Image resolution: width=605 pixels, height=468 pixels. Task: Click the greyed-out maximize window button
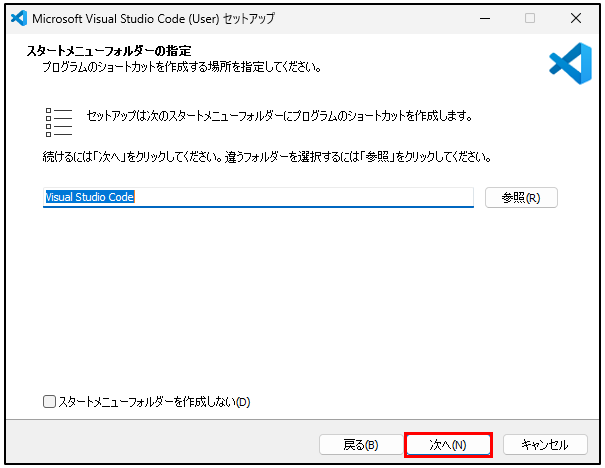(x=530, y=18)
